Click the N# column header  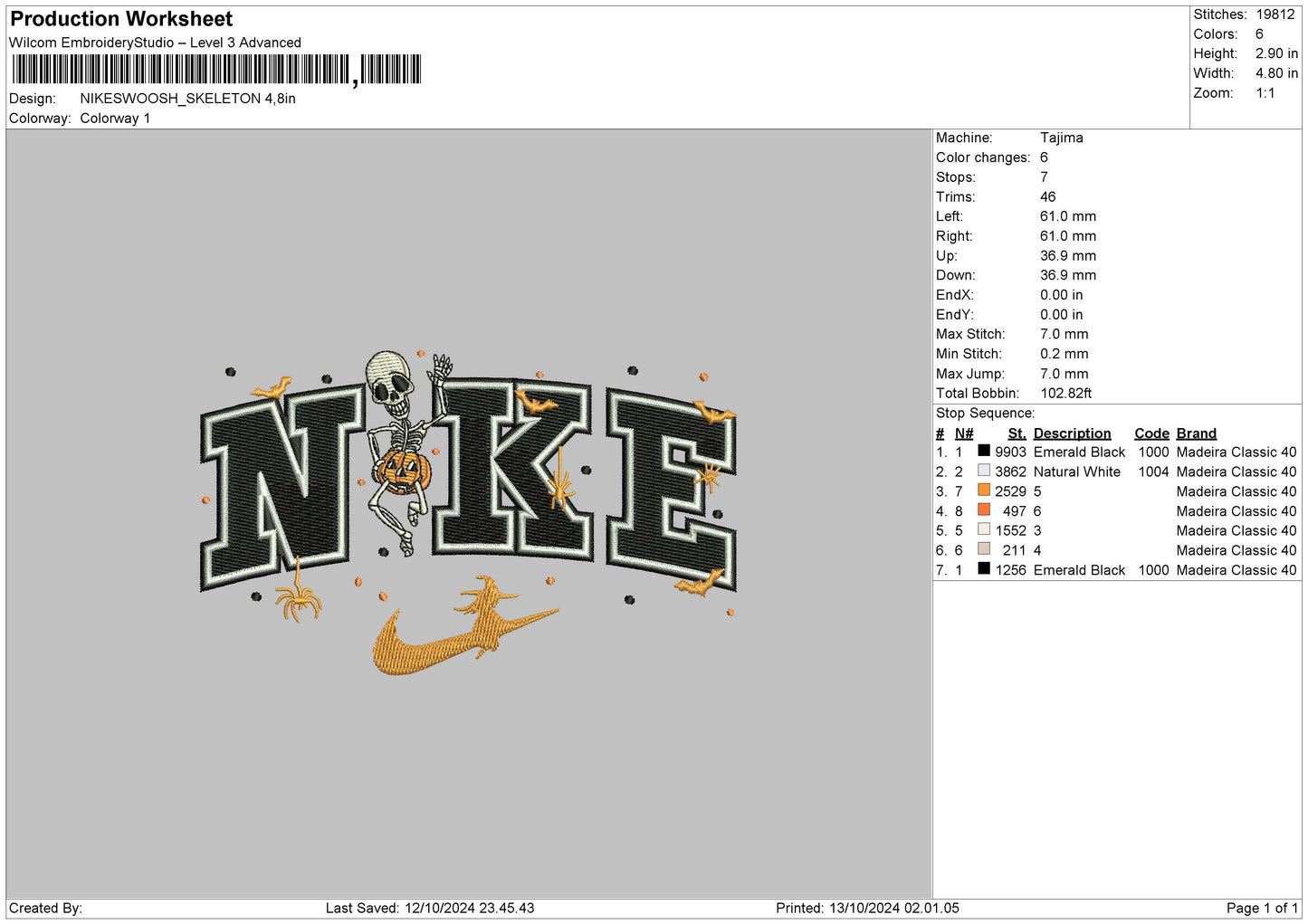pos(964,433)
